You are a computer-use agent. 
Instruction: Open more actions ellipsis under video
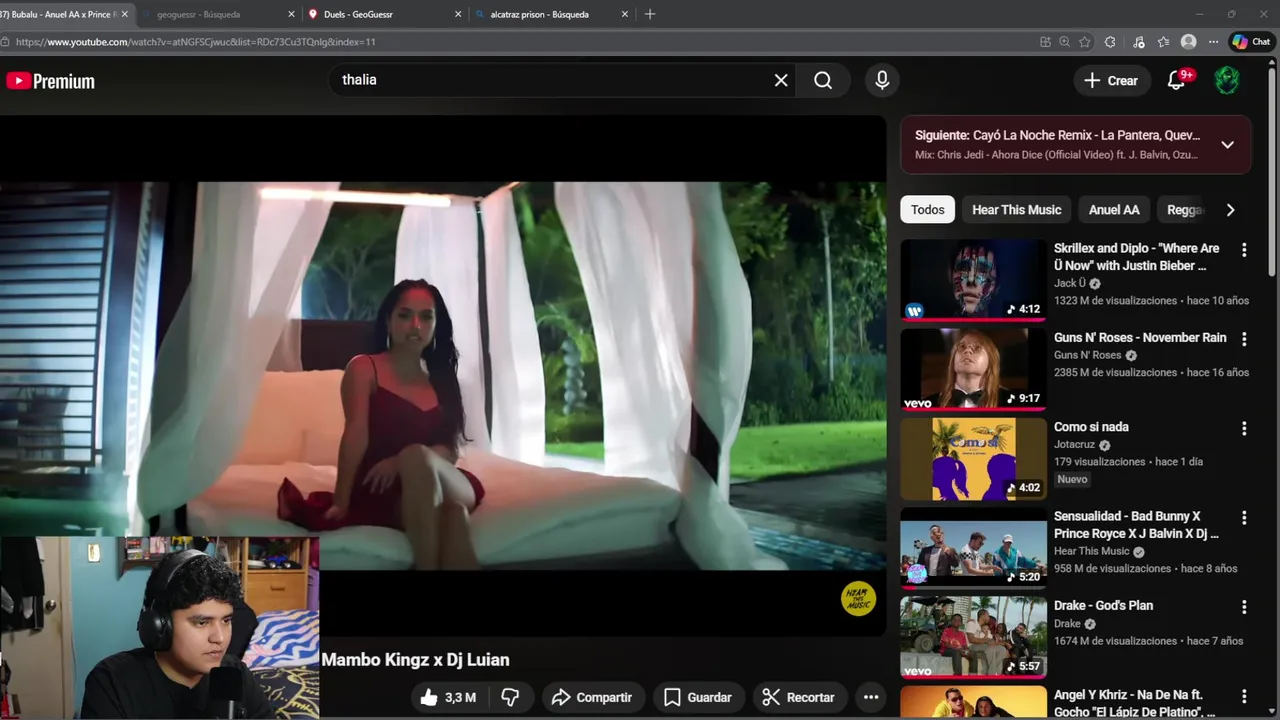871,697
